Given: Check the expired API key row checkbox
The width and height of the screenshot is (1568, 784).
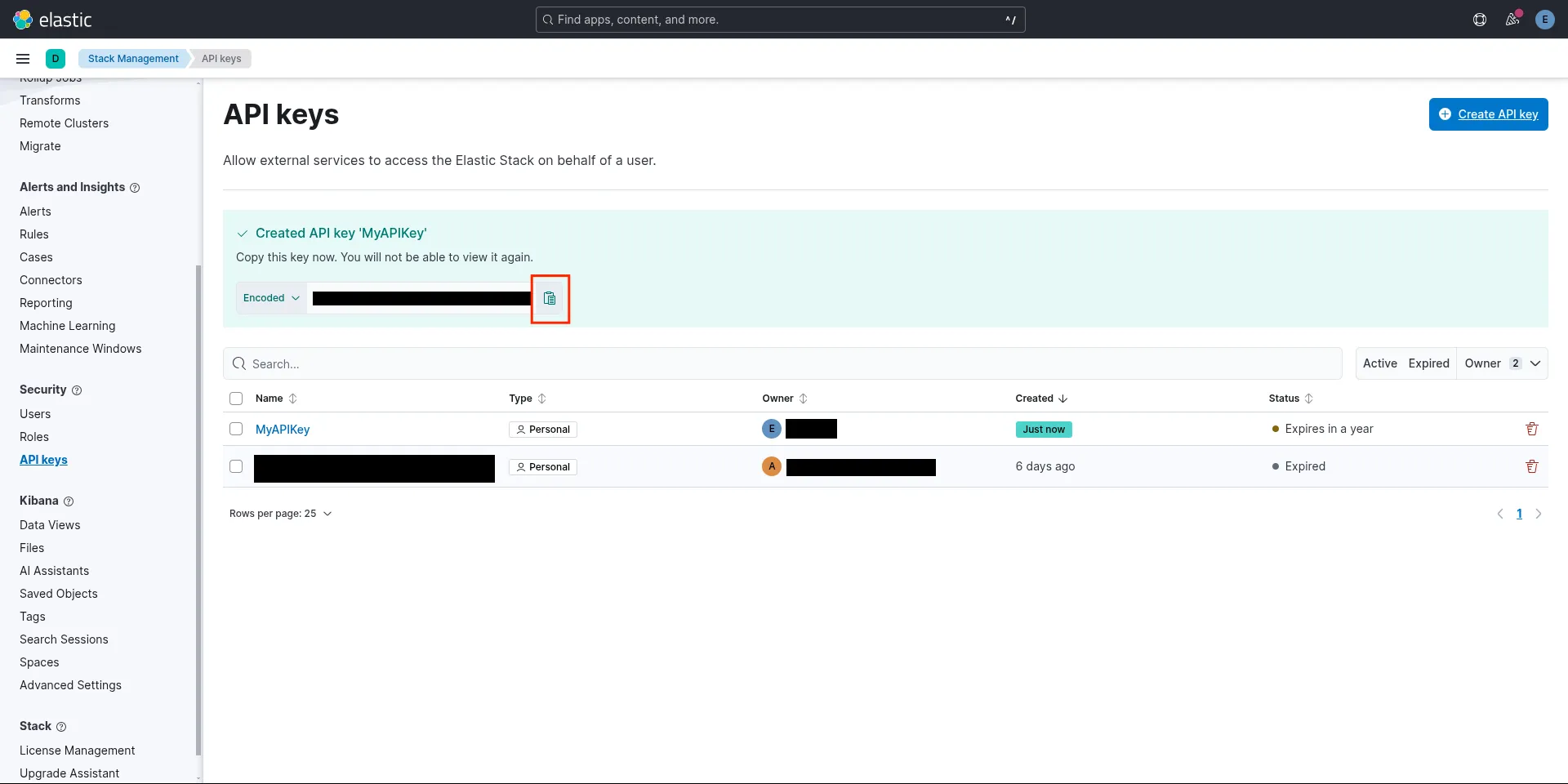Looking at the screenshot, I should tap(236, 467).
